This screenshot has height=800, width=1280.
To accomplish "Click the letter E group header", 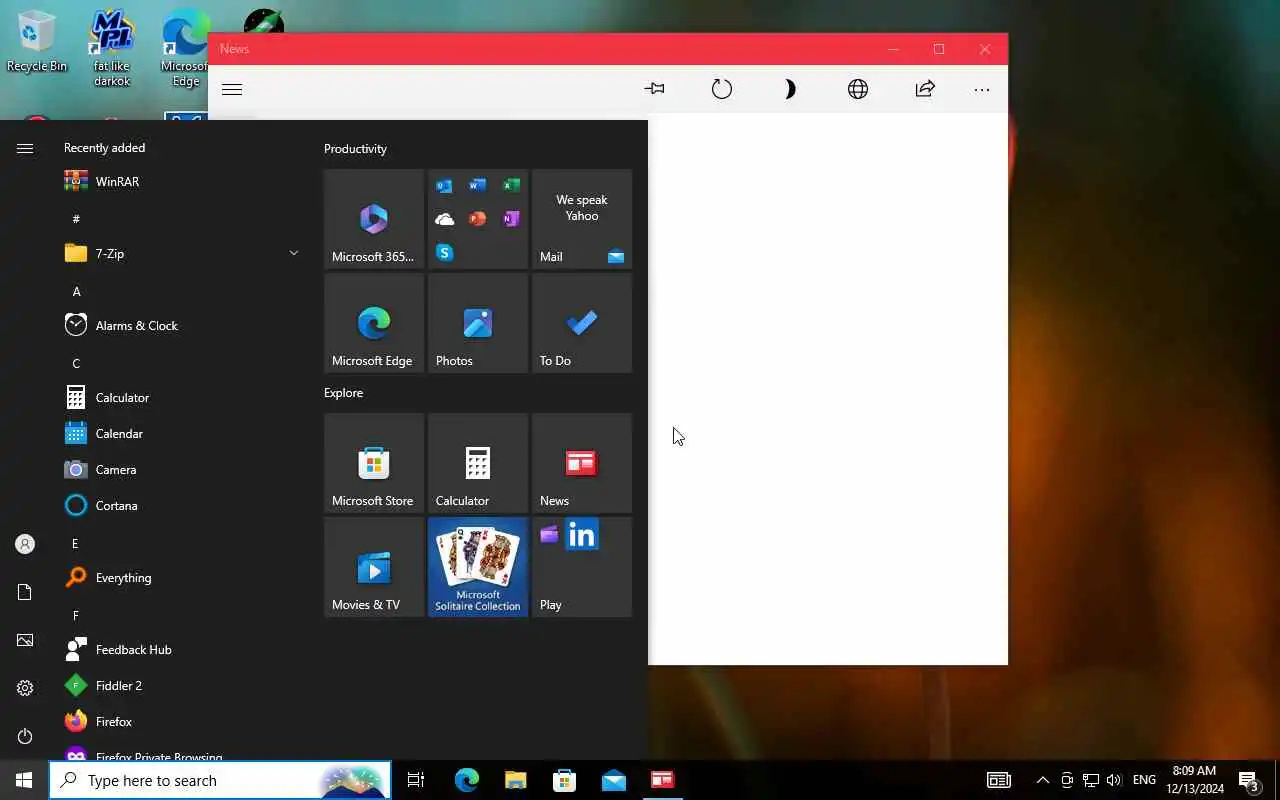I will [x=75, y=543].
